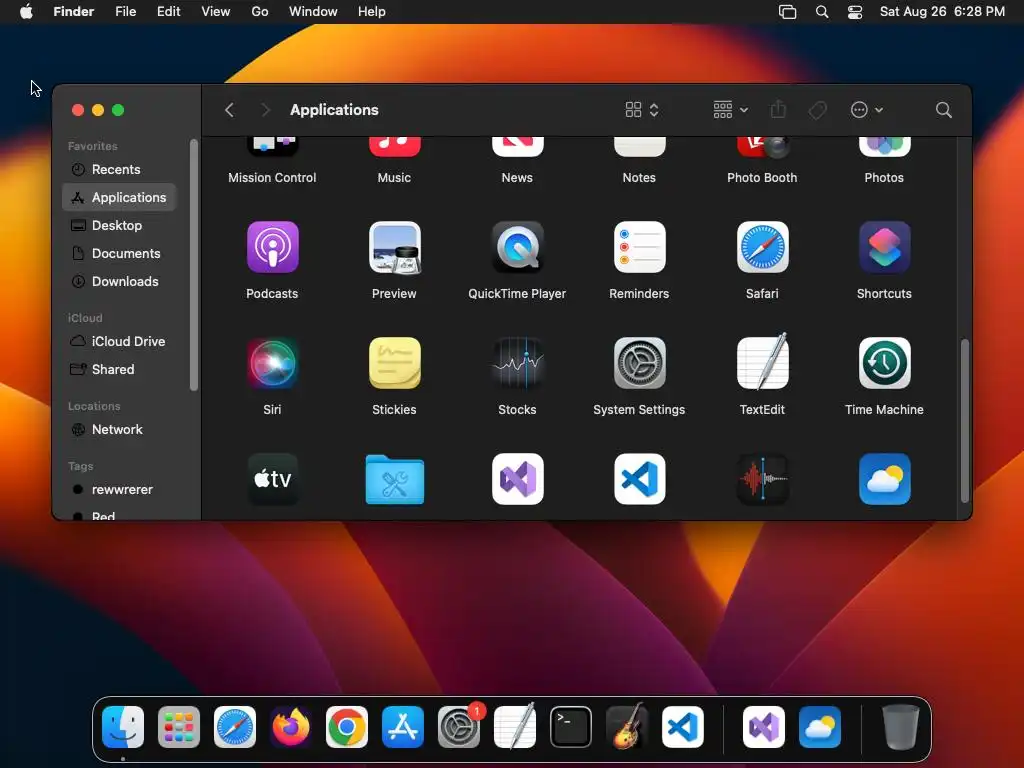This screenshot has width=1024, height=768.
Task: Click Stage Manager icon in menu bar
Action: click(788, 12)
